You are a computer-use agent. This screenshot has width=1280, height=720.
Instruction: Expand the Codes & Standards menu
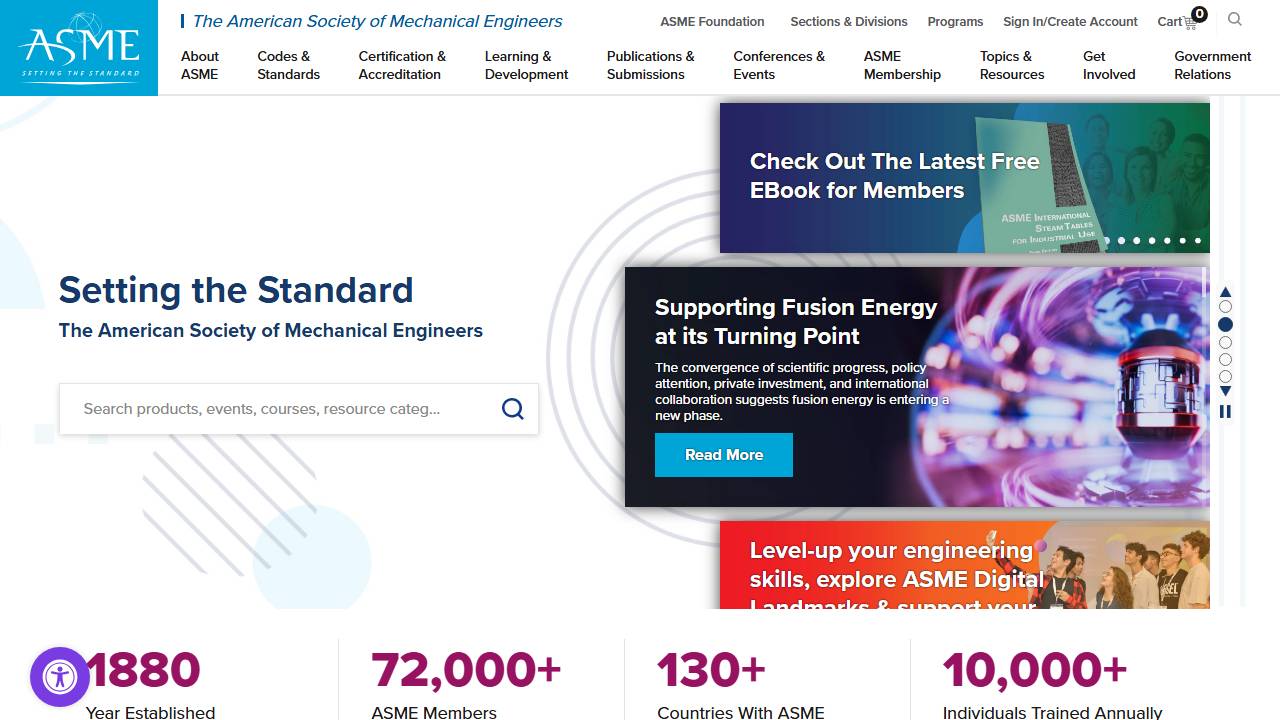288,65
